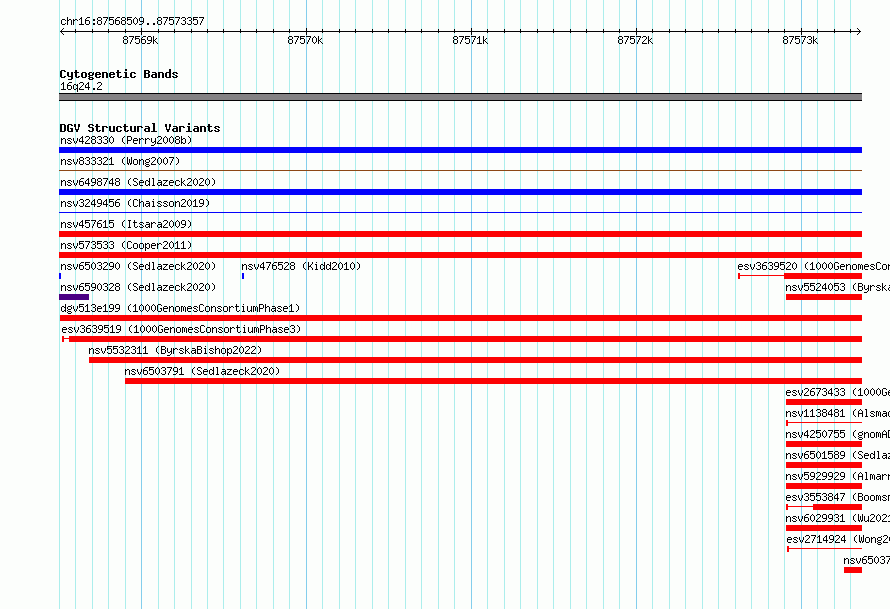Image resolution: width=890 pixels, height=609 pixels.
Task: Click the Cytogenetic Bands track title
Action: click(x=119, y=74)
